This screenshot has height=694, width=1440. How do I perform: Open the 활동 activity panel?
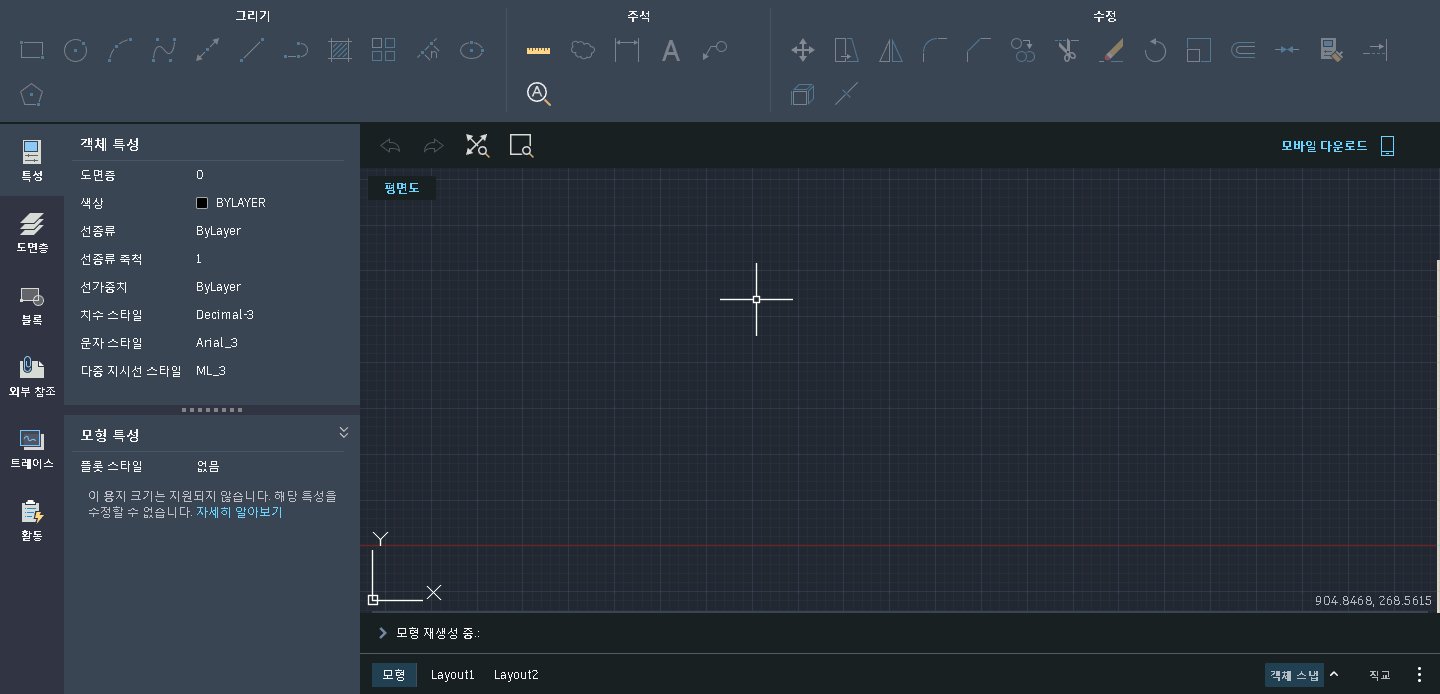click(x=32, y=521)
